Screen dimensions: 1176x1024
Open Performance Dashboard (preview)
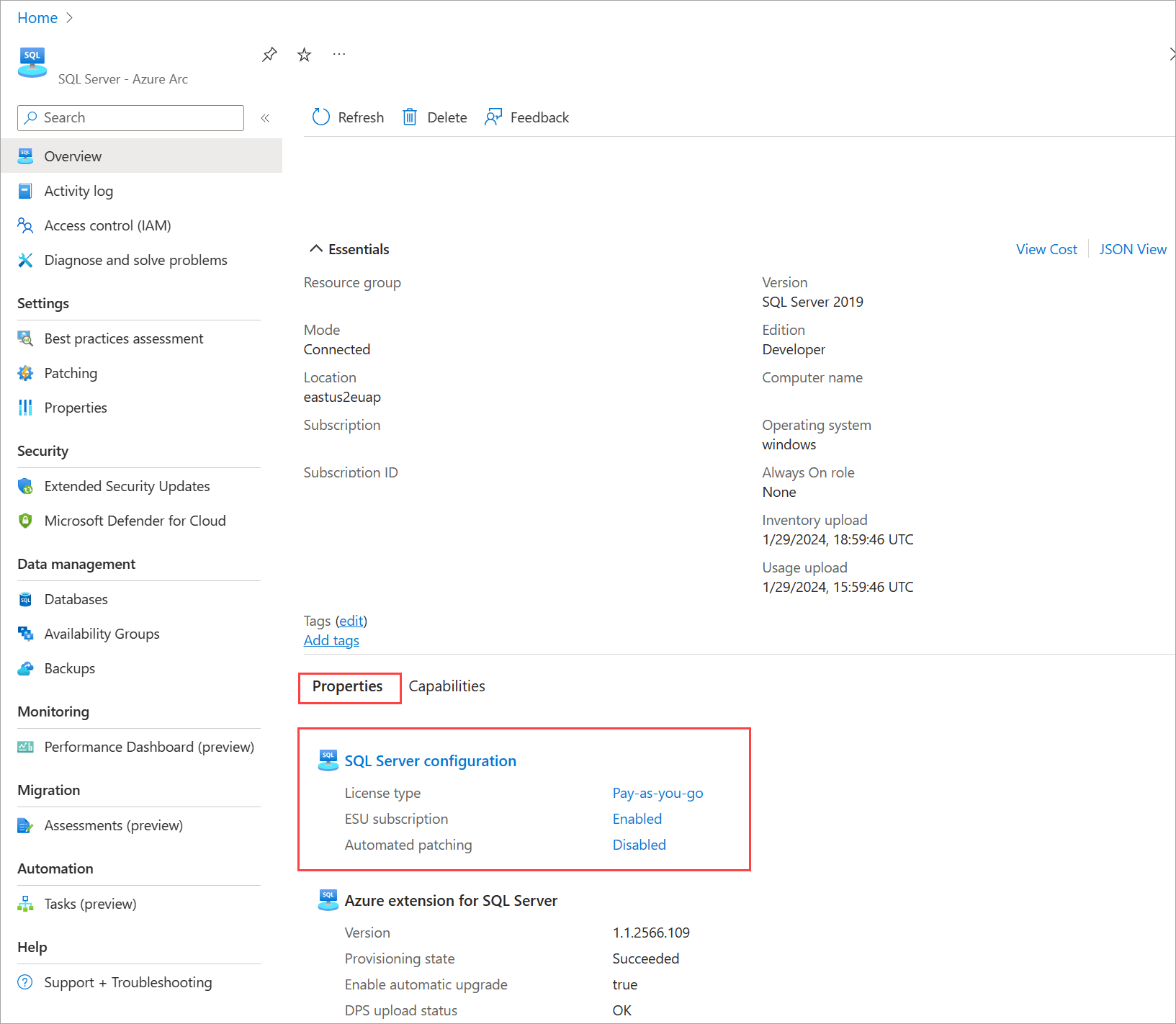(149, 747)
